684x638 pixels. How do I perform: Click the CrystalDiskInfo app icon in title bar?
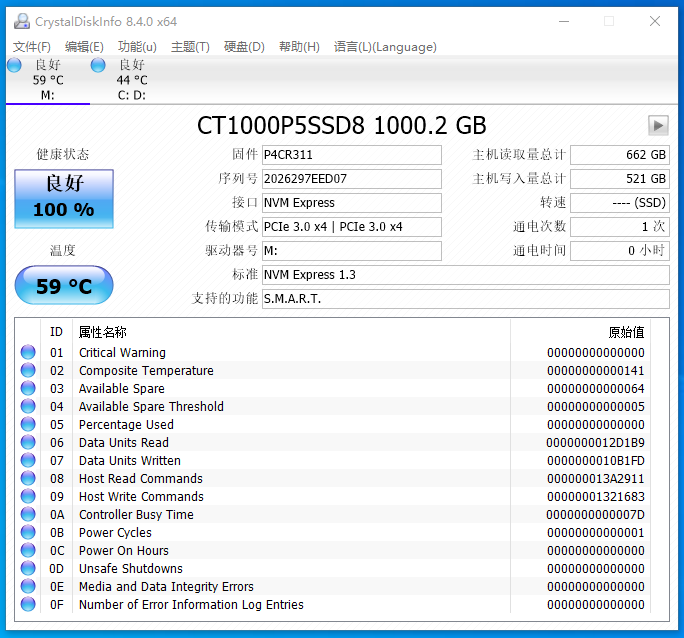click(x=21, y=21)
